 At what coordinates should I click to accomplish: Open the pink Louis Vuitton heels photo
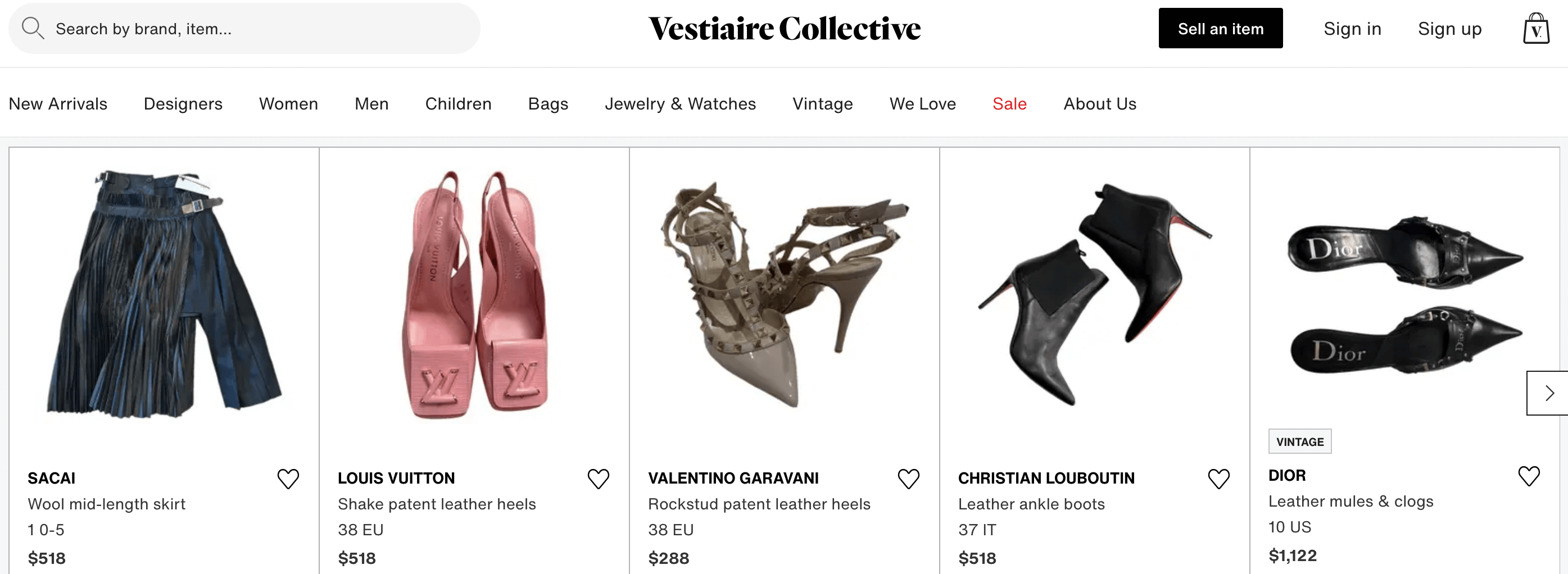tap(474, 295)
